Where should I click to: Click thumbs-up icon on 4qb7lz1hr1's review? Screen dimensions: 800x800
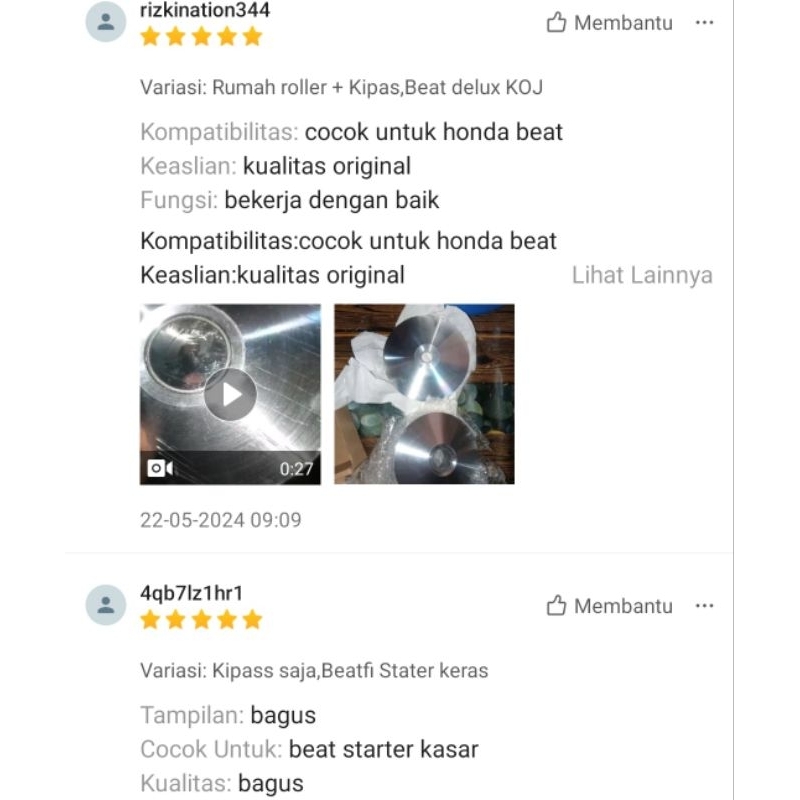click(556, 606)
